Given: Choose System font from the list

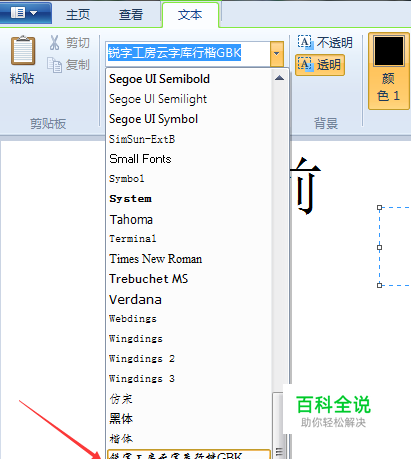Looking at the screenshot, I should [x=189, y=199].
